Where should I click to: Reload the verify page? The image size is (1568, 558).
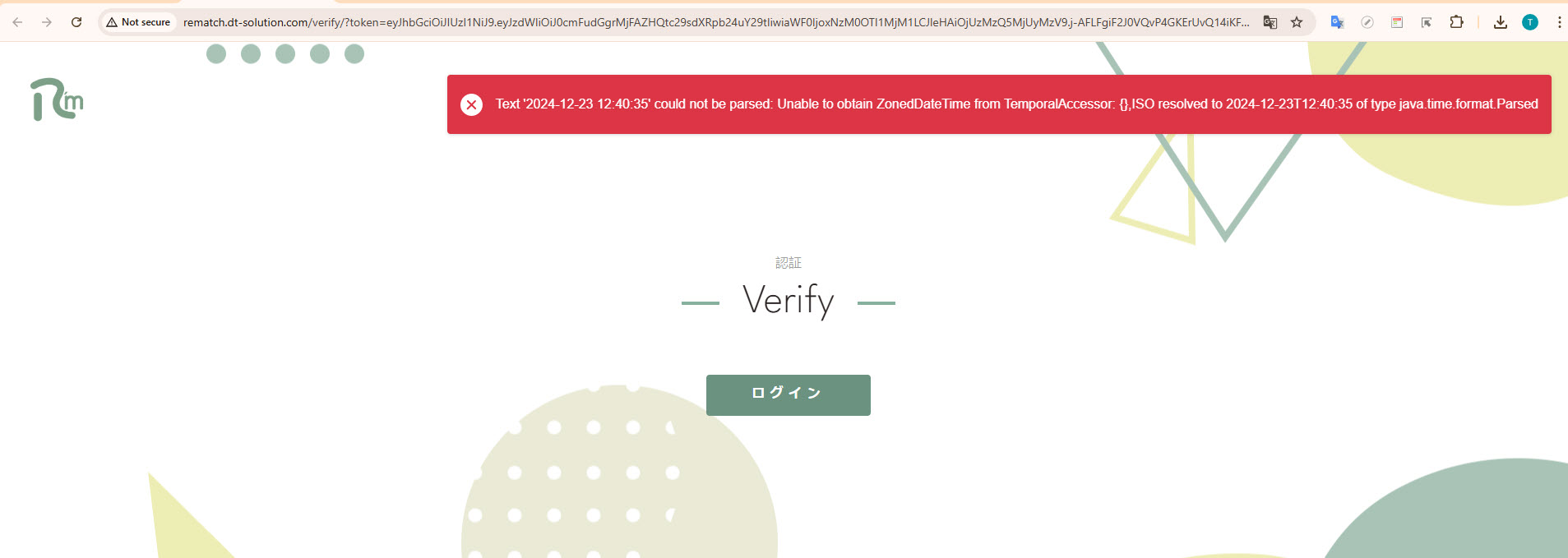click(76, 22)
